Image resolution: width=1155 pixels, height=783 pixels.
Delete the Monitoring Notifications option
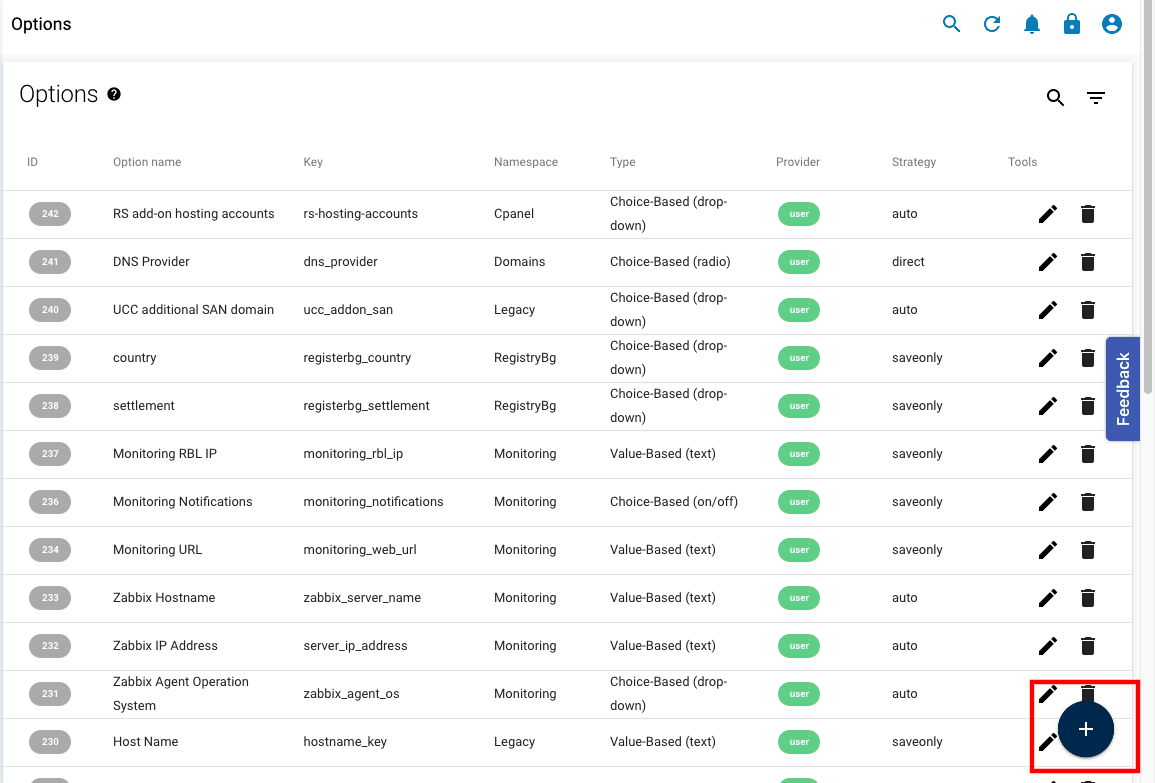pos(1087,501)
